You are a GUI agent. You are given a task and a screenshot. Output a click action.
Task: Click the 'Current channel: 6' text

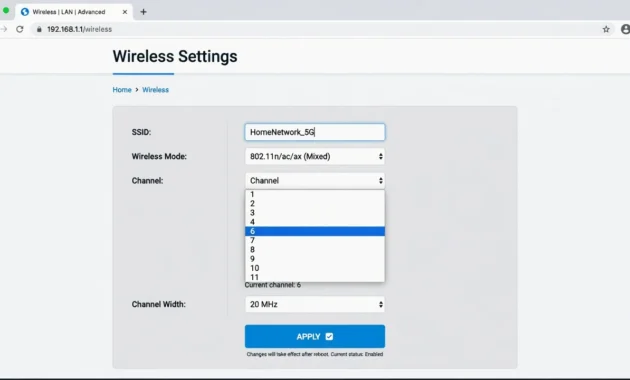tap(273, 285)
